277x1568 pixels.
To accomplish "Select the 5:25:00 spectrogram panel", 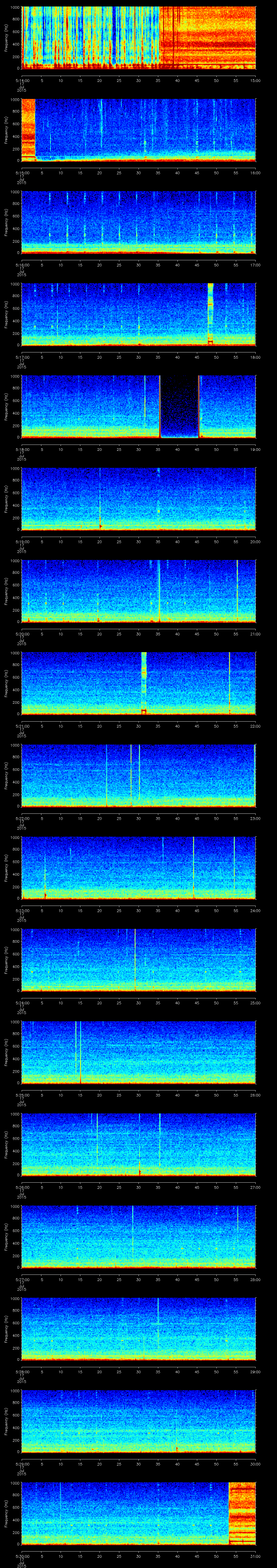I will point(139,1052).
